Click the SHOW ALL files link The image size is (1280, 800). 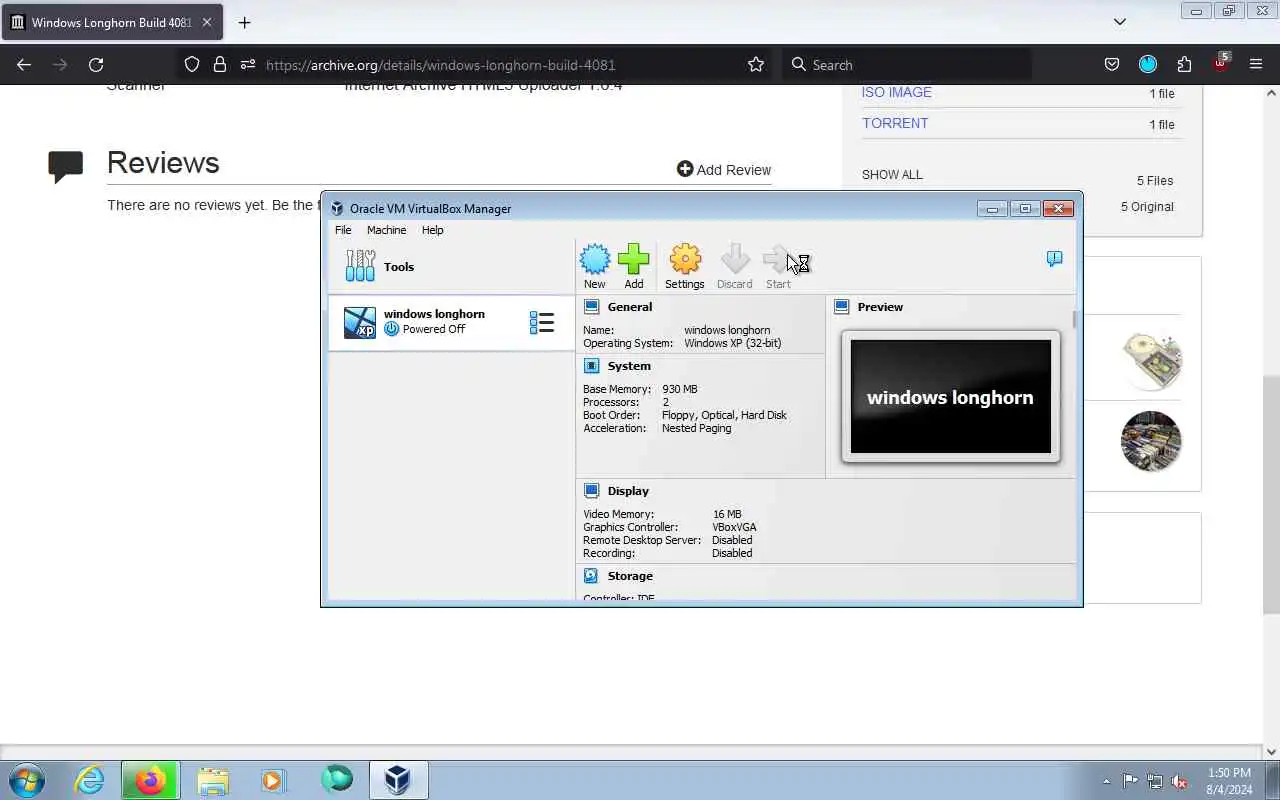pyautogui.click(x=892, y=174)
